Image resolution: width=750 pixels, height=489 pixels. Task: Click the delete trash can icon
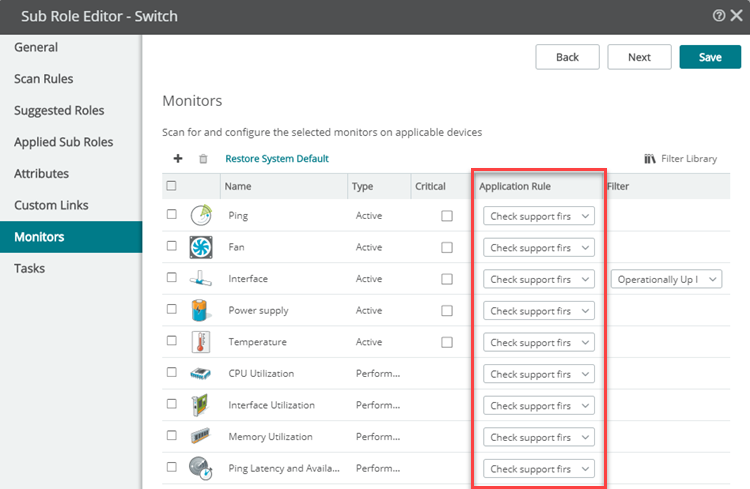tap(203, 159)
